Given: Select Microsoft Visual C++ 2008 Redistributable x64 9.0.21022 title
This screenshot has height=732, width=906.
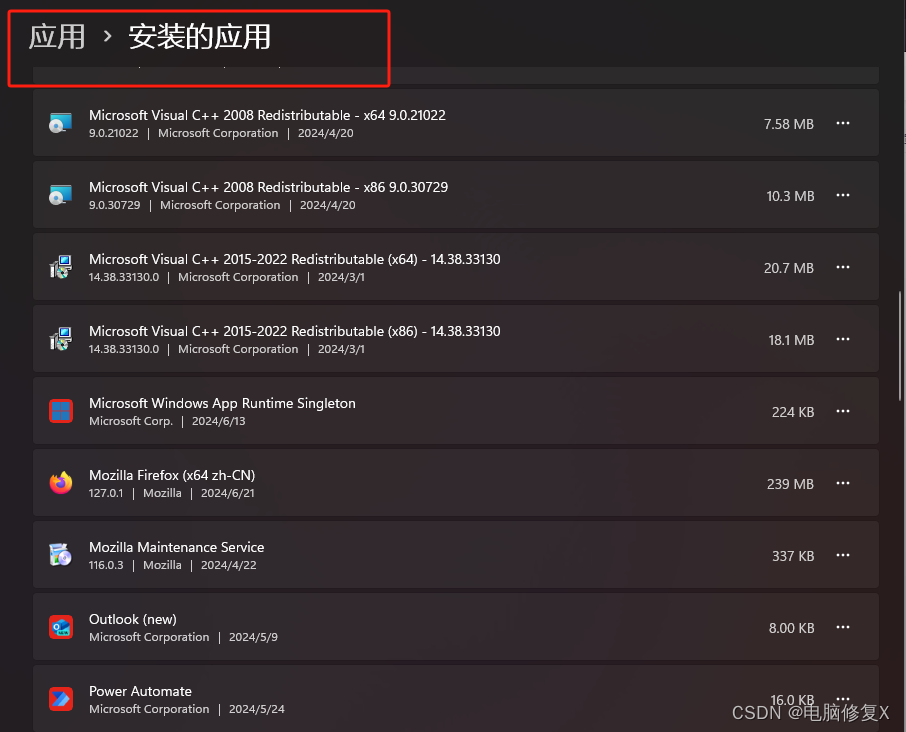Looking at the screenshot, I should point(267,116).
